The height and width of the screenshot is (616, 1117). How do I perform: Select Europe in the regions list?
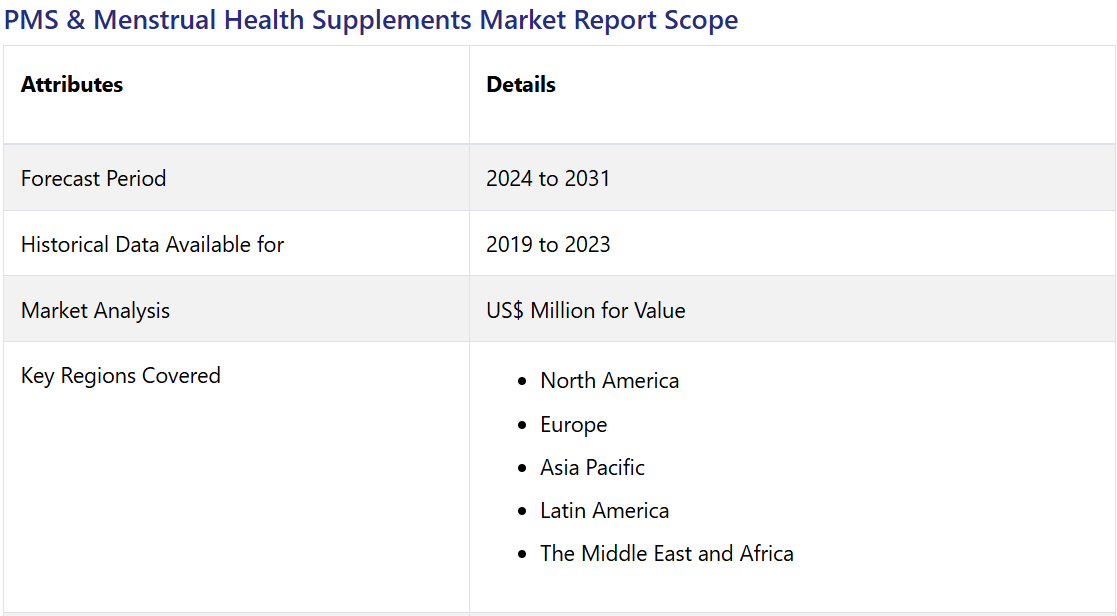pyautogui.click(x=574, y=425)
